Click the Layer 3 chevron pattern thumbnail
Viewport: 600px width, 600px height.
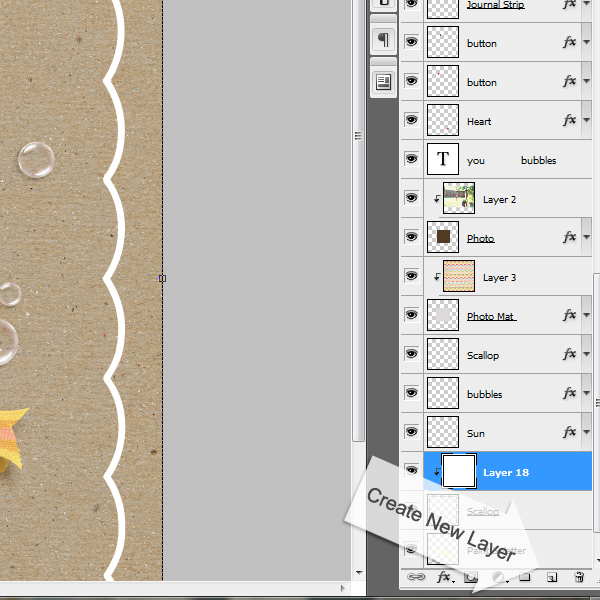click(x=459, y=276)
